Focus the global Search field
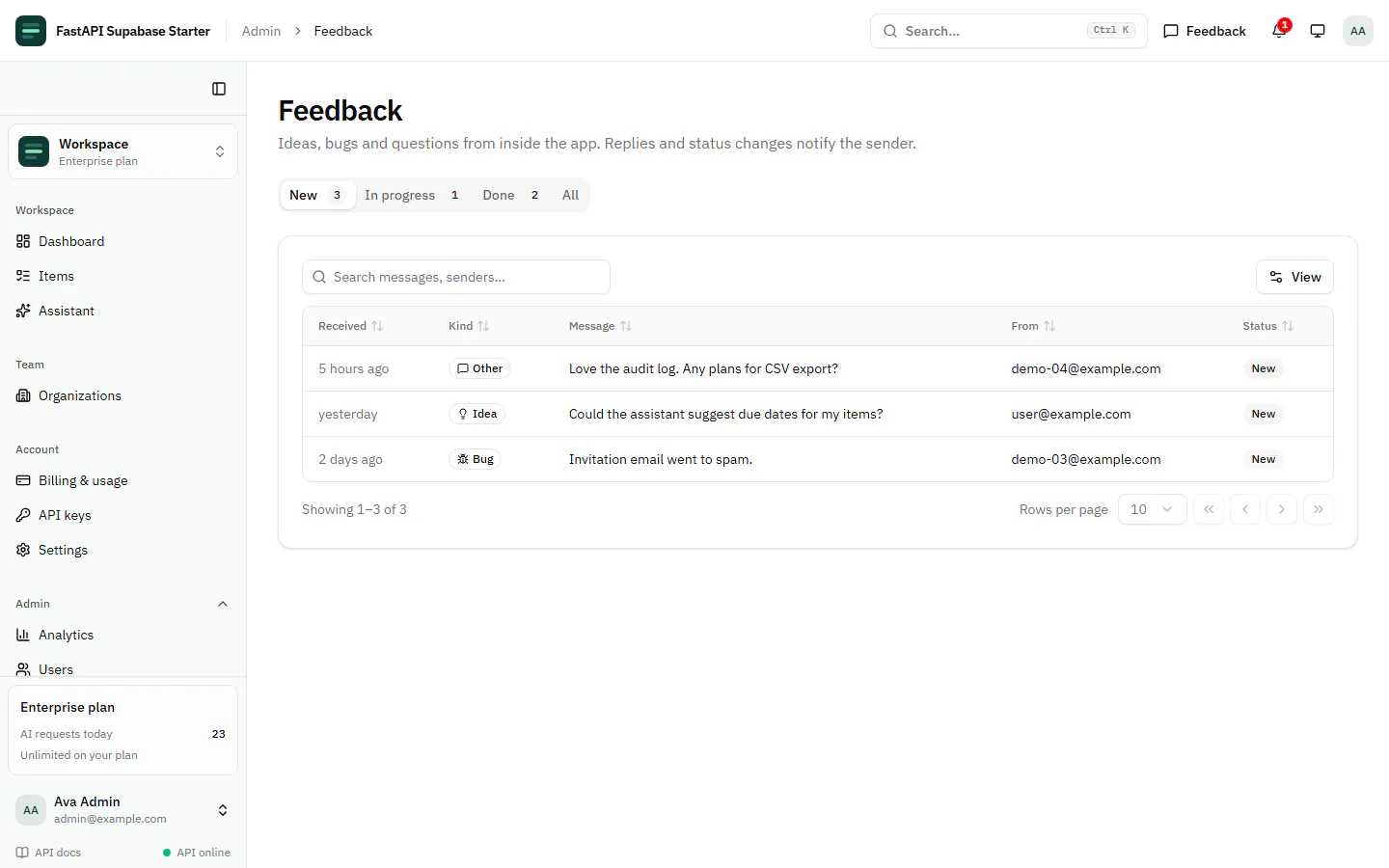This screenshot has width=1389, height=868. (1009, 31)
